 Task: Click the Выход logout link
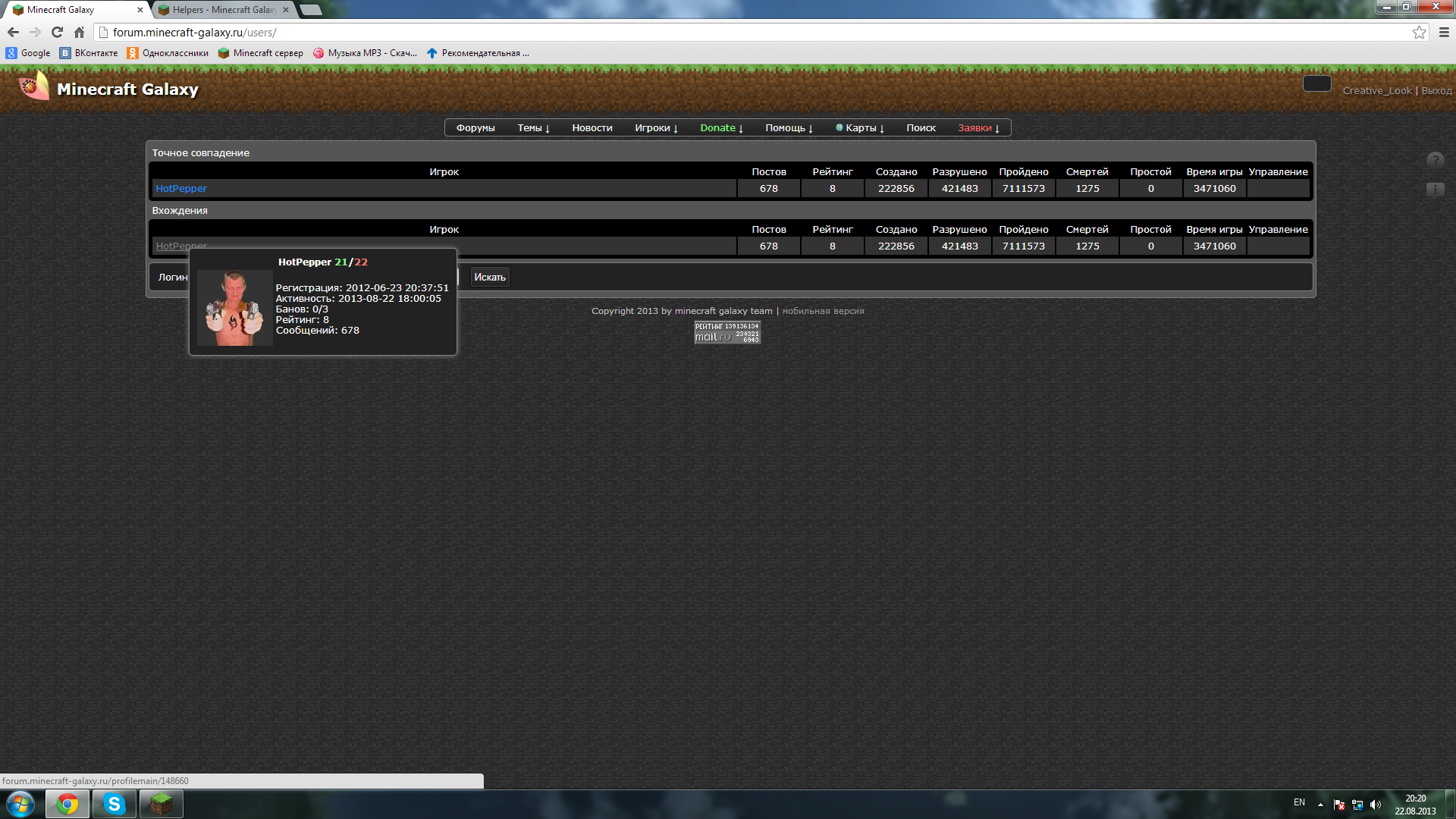coord(1436,90)
